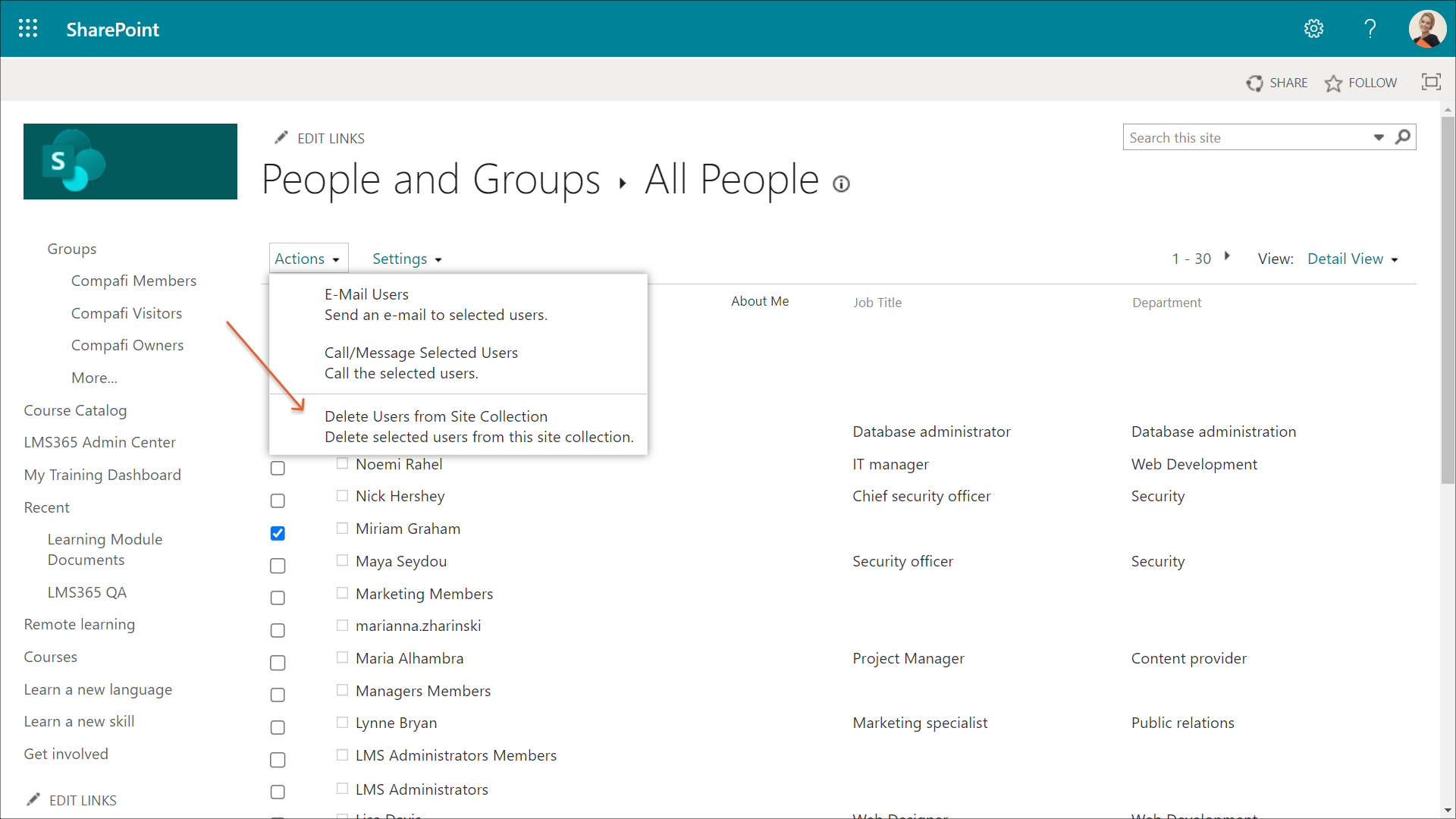The width and height of the screenshot is (1456, 819).
Task: Go to next page of users arrow
Action: (1227, 256)
